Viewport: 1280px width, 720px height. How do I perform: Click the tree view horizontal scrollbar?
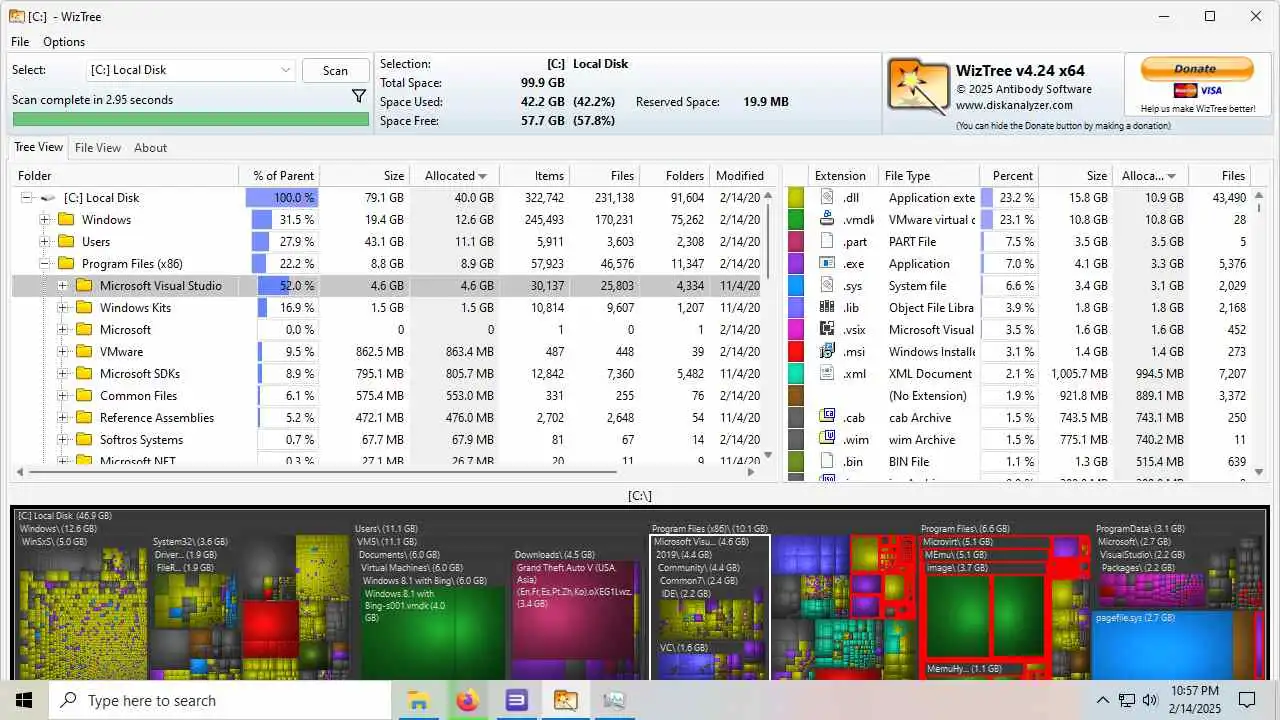click(323, 470)
